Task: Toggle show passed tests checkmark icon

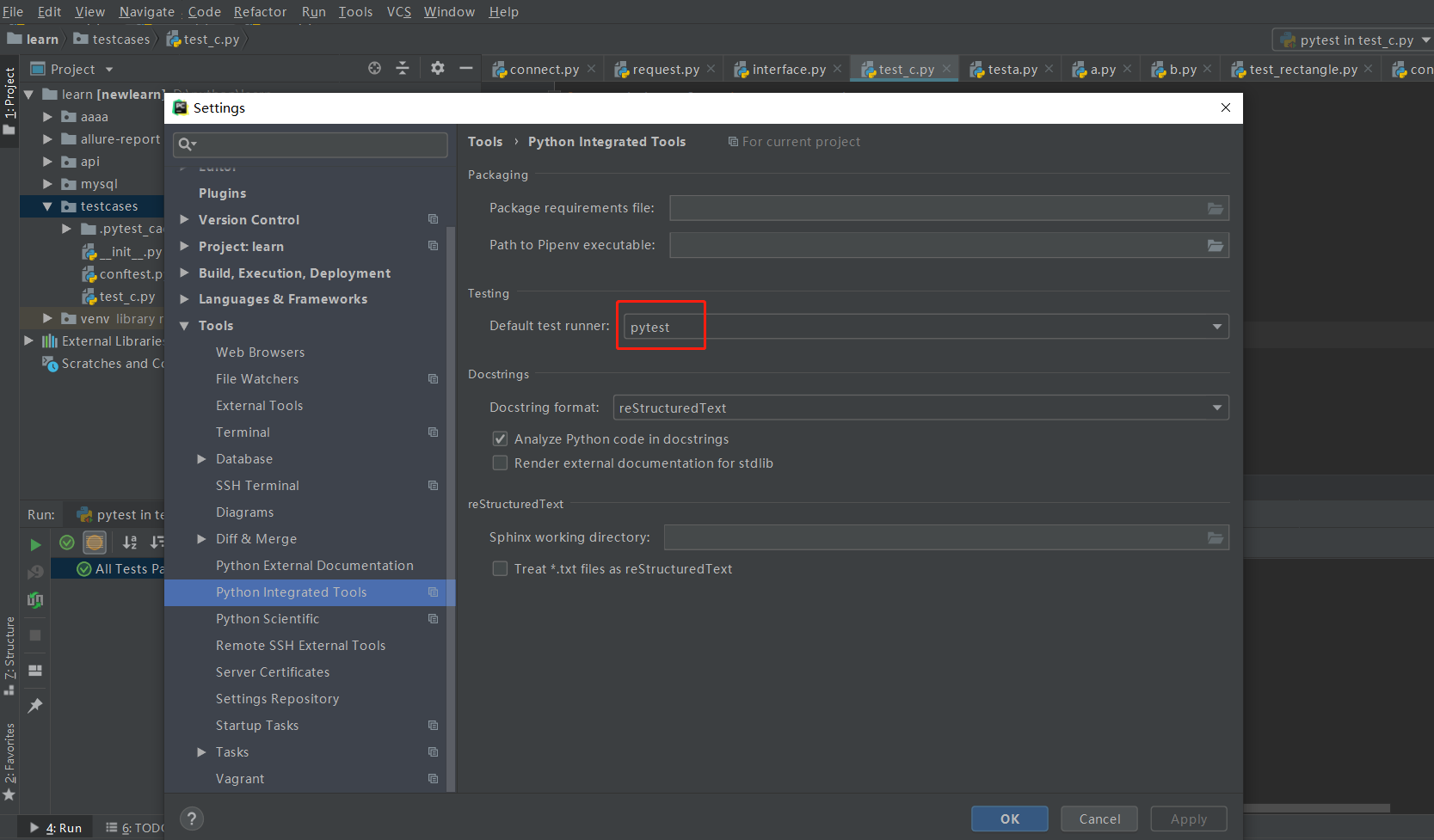Action: [67, 542]
